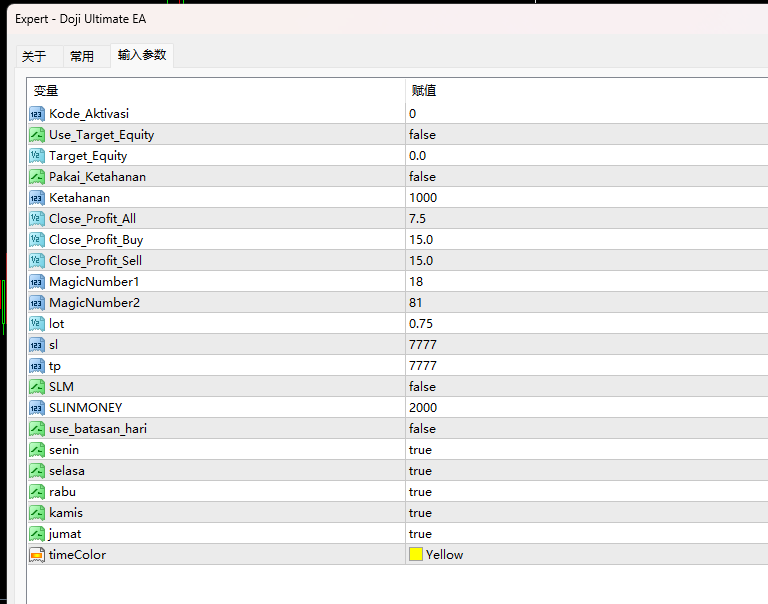Switch to the 关于 tab
This screenshot has width=768, height=604.
[35, 56]
